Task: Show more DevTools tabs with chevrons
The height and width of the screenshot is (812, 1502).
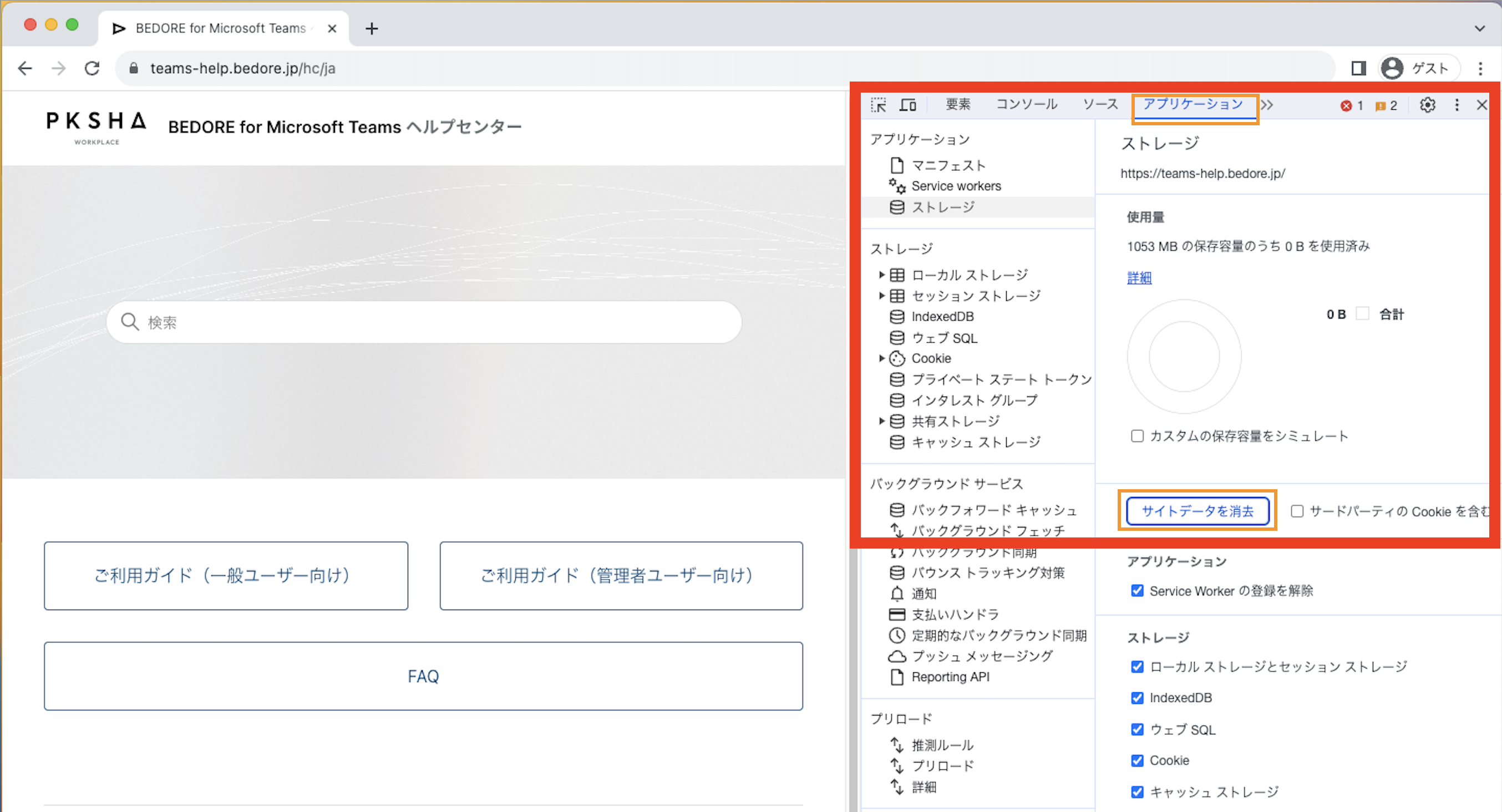Action: (1267, 105)
